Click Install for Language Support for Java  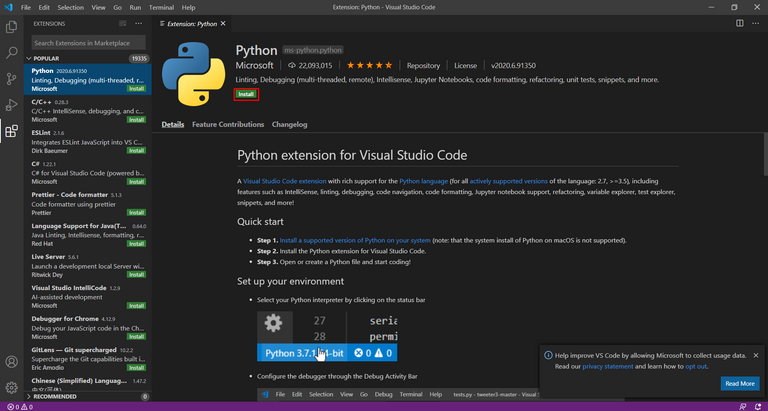click(x=136, y=244)
